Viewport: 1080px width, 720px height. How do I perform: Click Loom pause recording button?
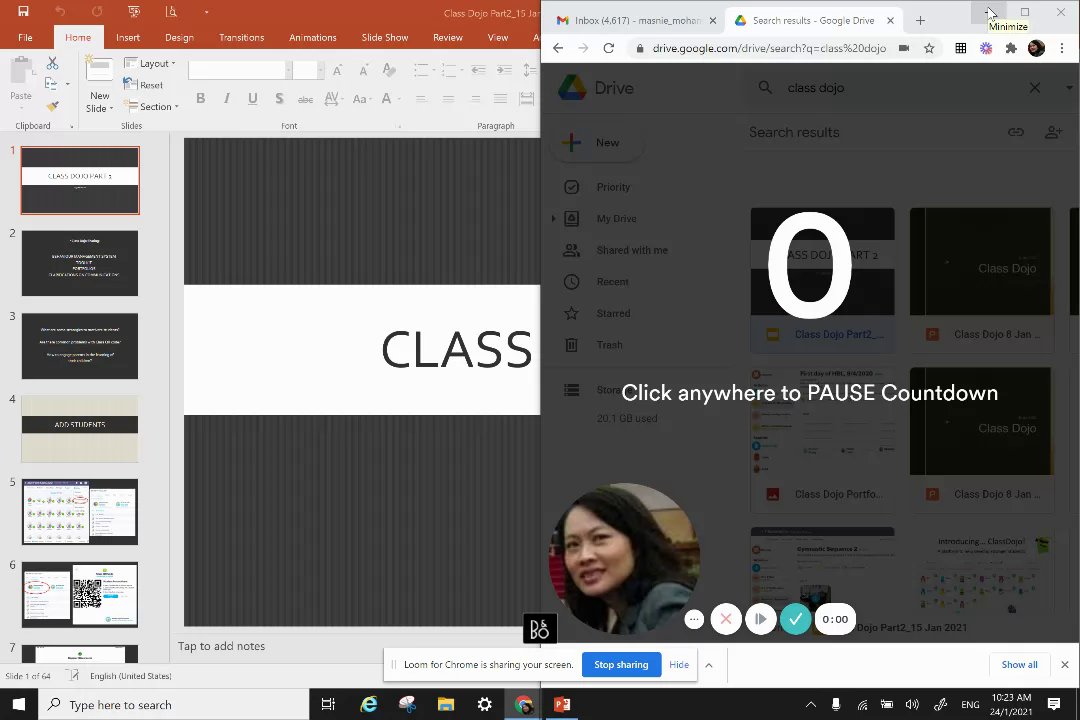click(x=761, y=619)
